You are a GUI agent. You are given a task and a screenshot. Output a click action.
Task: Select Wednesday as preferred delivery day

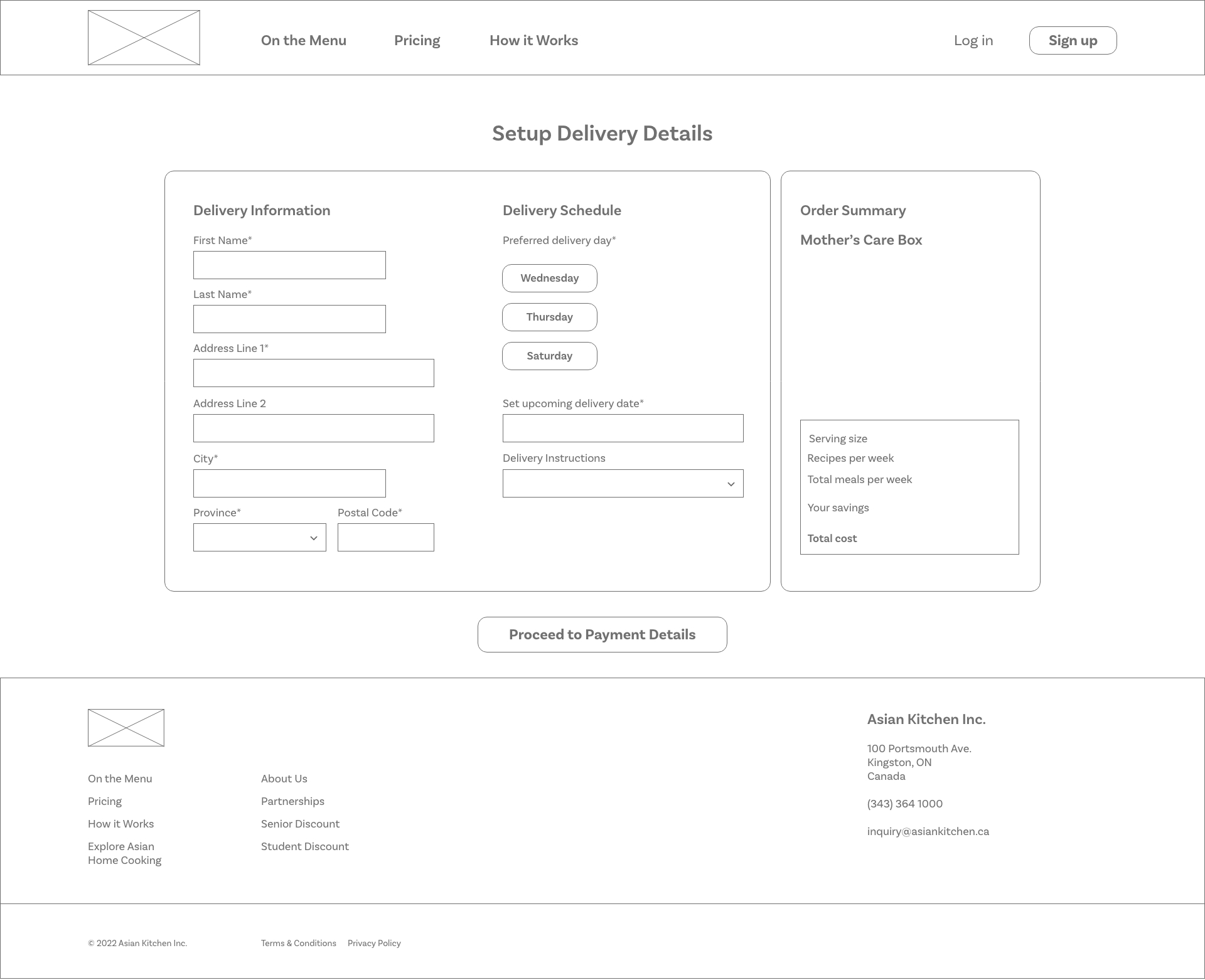pos(549,278)
